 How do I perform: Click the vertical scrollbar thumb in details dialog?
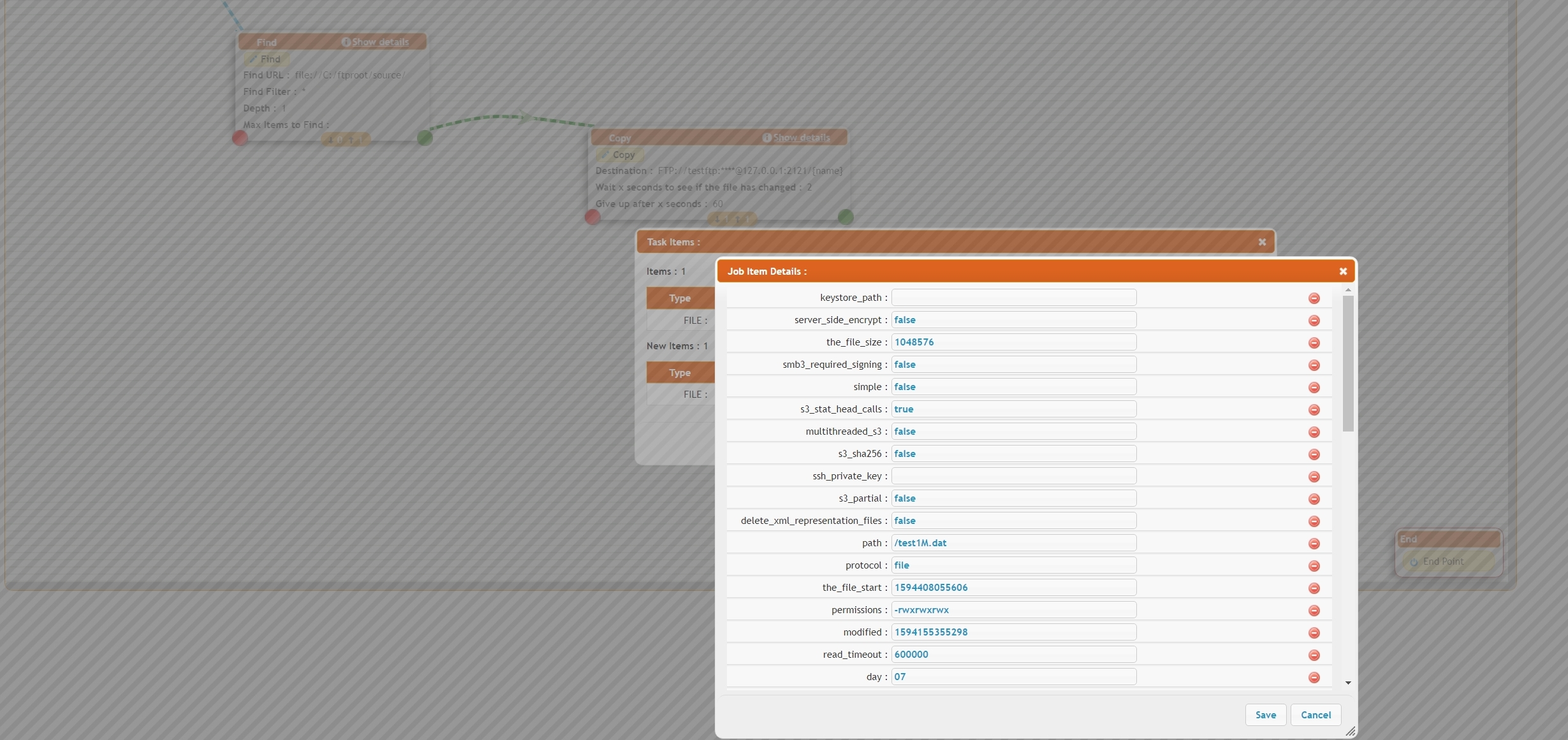tap(1348, 363)
